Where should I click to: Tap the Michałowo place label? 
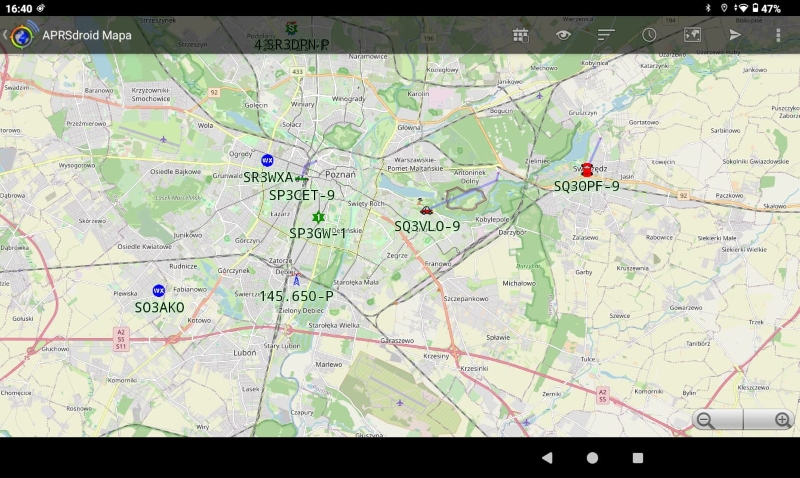pos(519,283)
